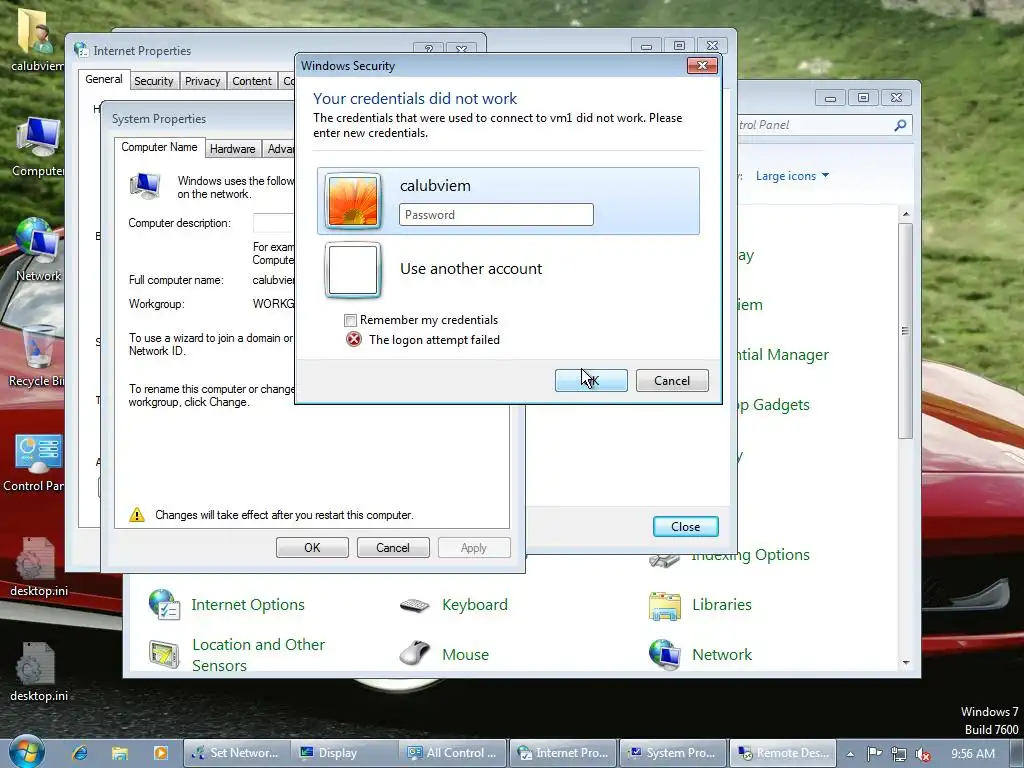The width and height of the screenshot is (1024, 768).
Task: Click the Network globe icon in Control Panel
Action: [x=665, y=654]
